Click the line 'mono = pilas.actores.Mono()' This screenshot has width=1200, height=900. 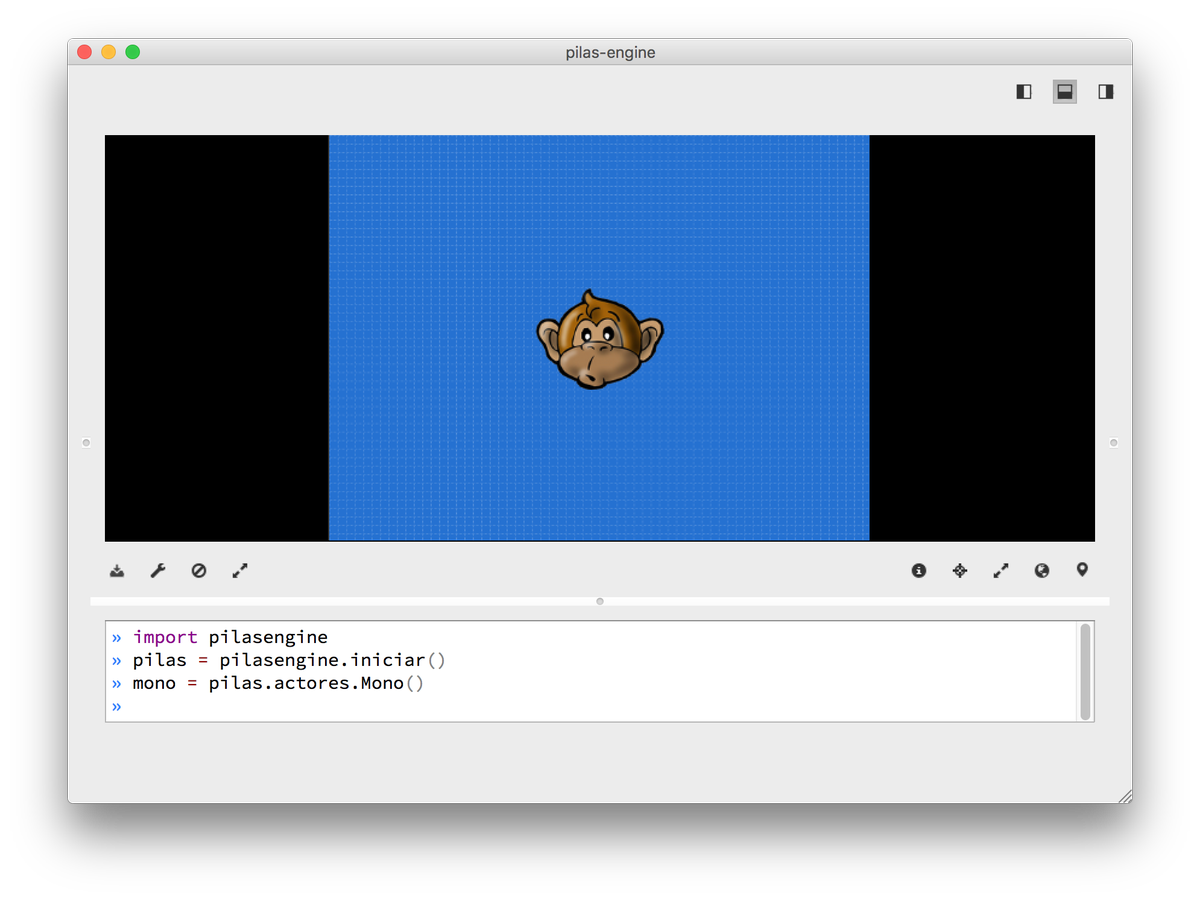(278, 684)
